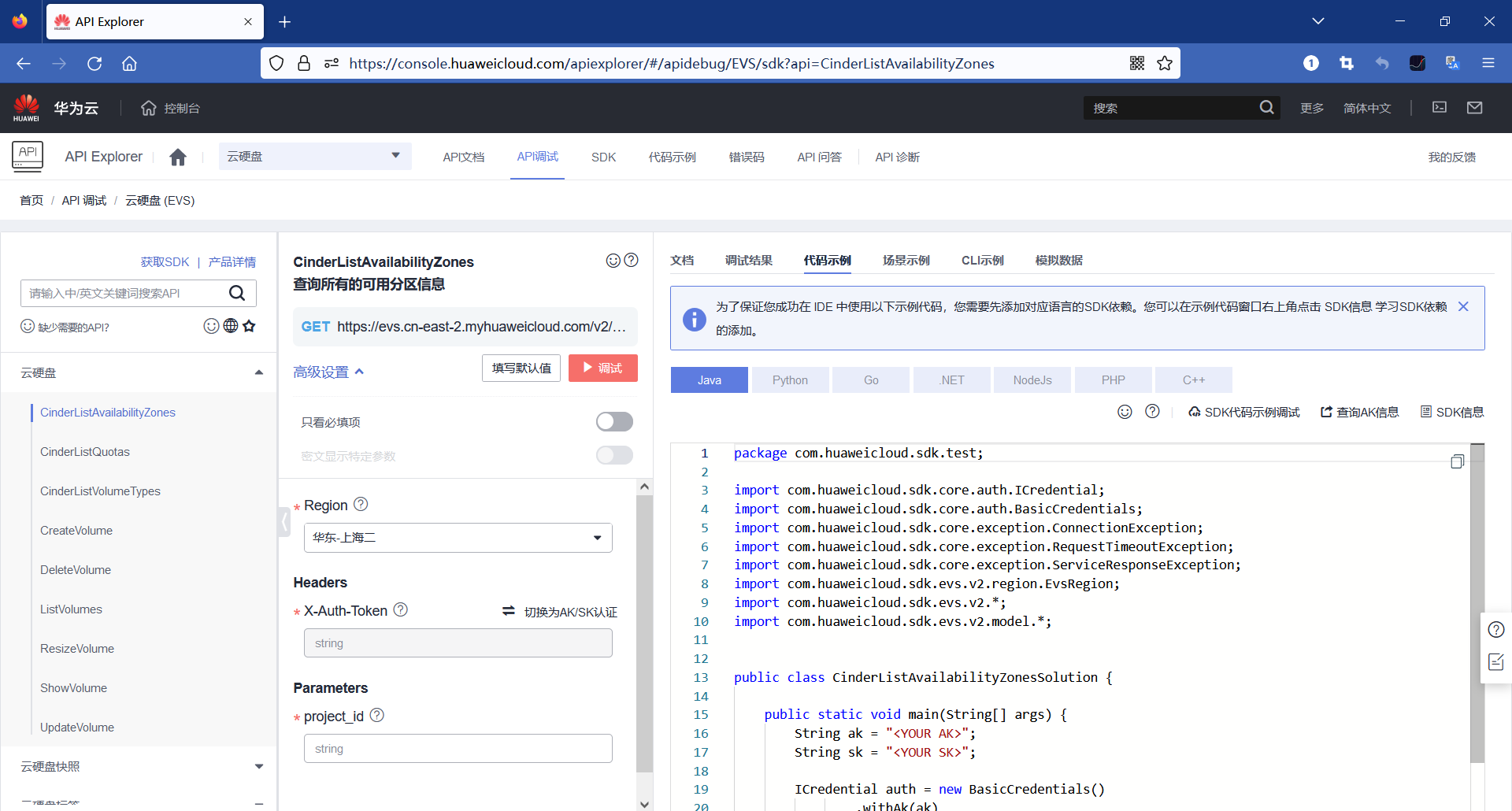The height and width of the screenshot is (811, 1512).
Task: Click the 获取SDK link
Action: [165, 261]
